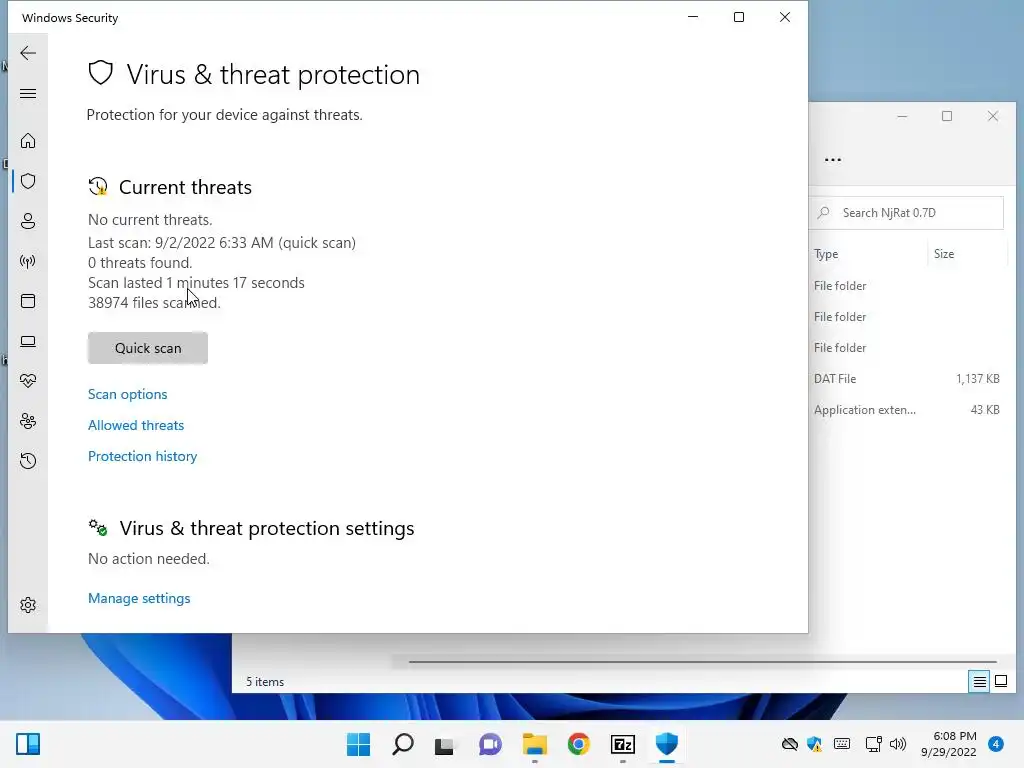Open File Explorer from the taskbar
This screenshot has height=768, width=1024.
pos(534,744)
